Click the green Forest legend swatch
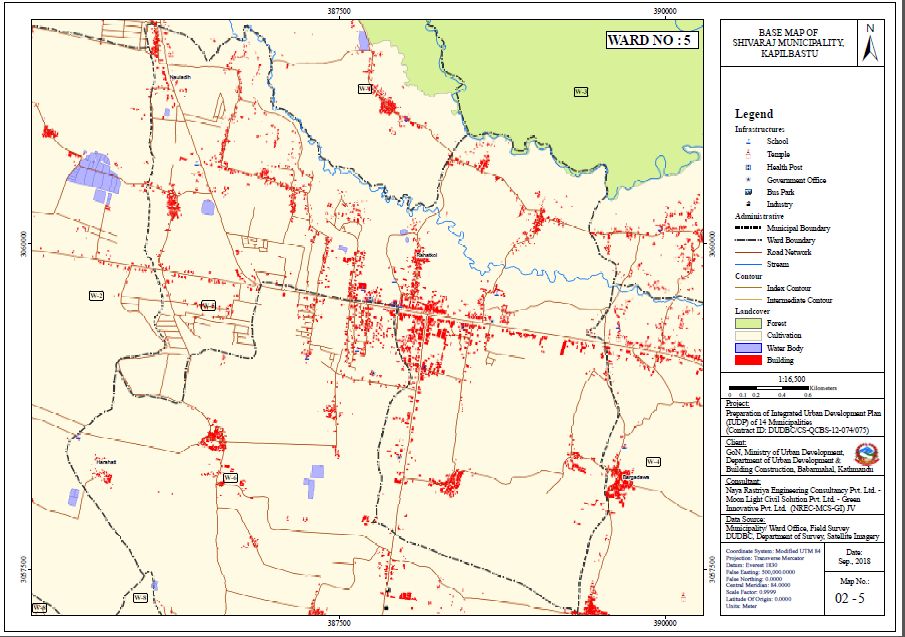This screenshot has width=905, height=637. pyautogui.click(x=747, y=324)
